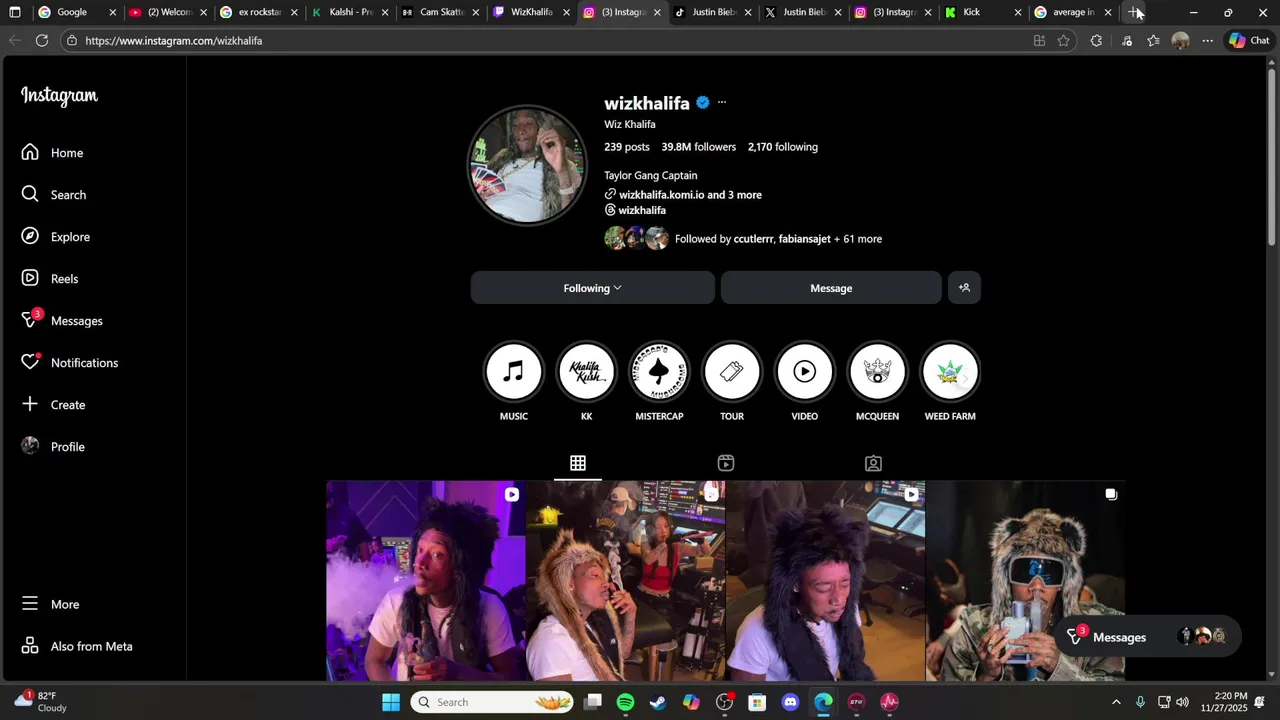Screen dimensions: 1280x720
Task: Open Profile in the sidebar
Action: point(54,447)
